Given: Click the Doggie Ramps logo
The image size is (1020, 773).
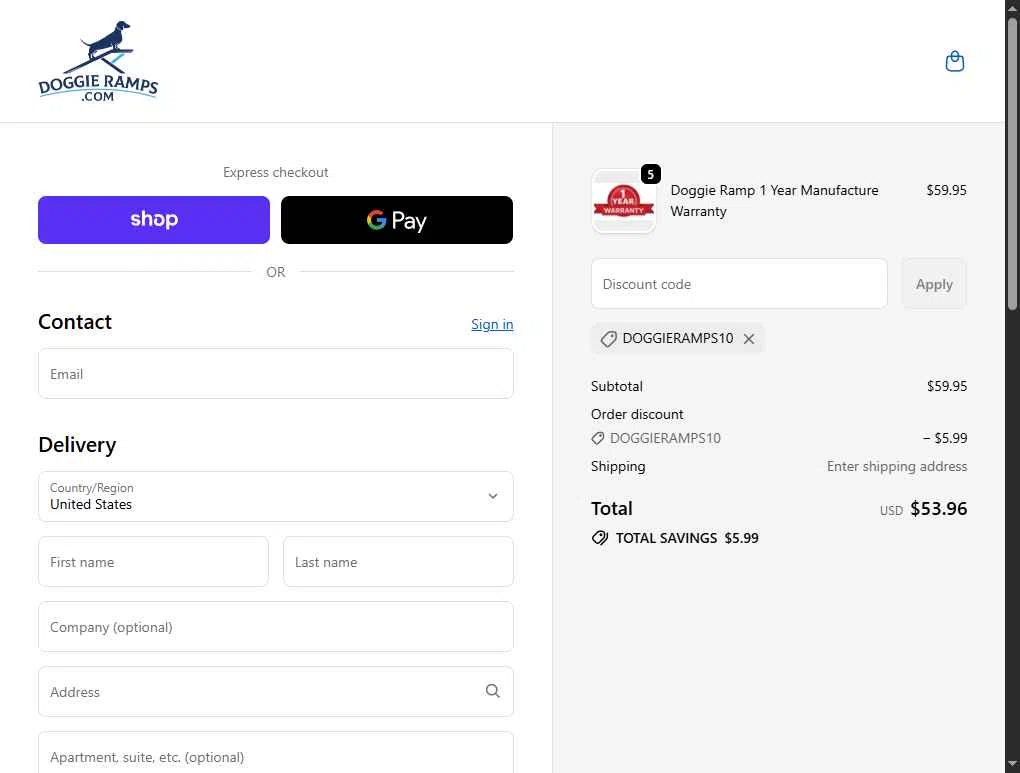Looking at the screenshot, I should coord(98,61).
